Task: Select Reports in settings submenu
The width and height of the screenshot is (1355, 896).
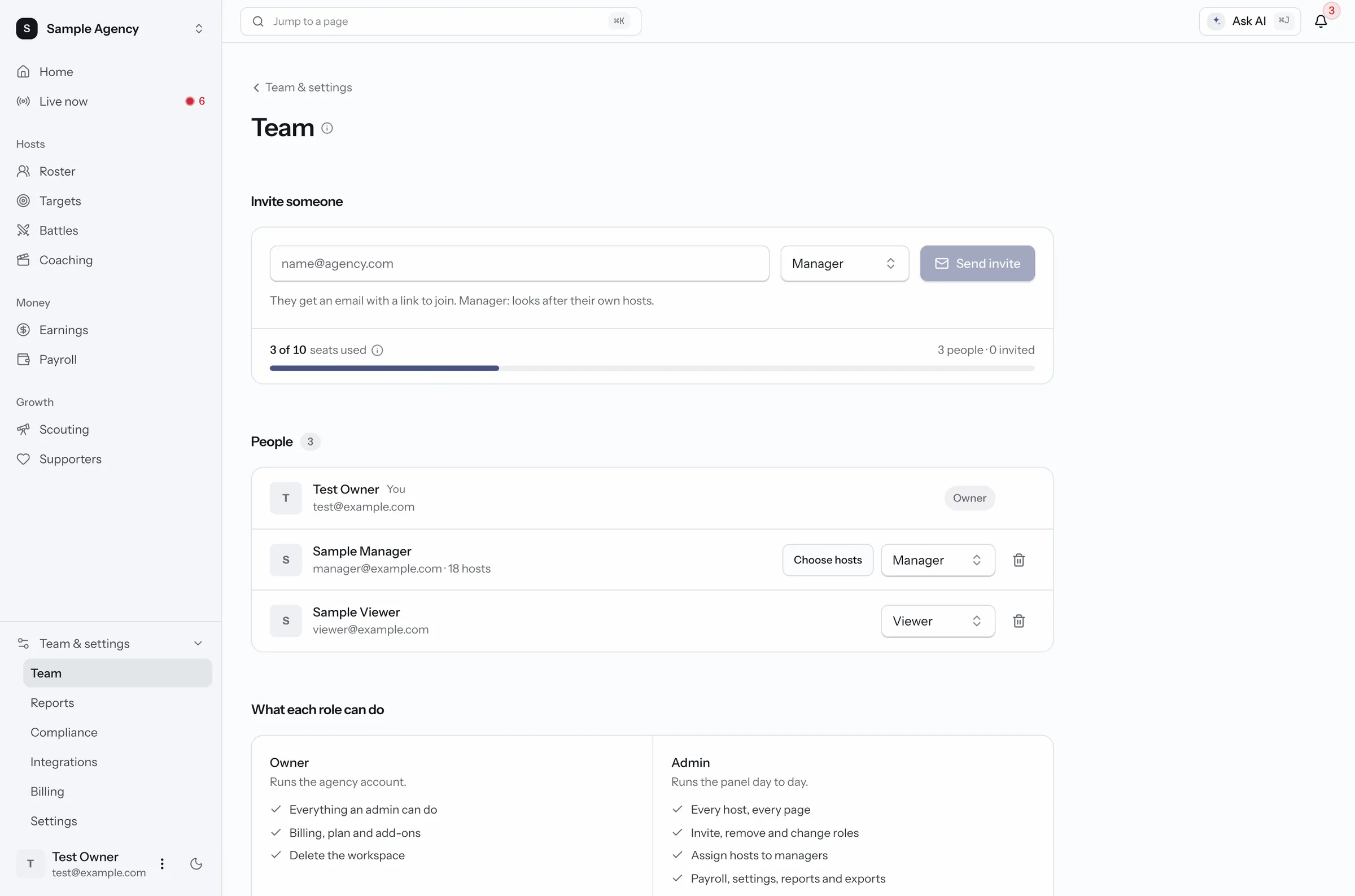Action: tap(117, 703)
